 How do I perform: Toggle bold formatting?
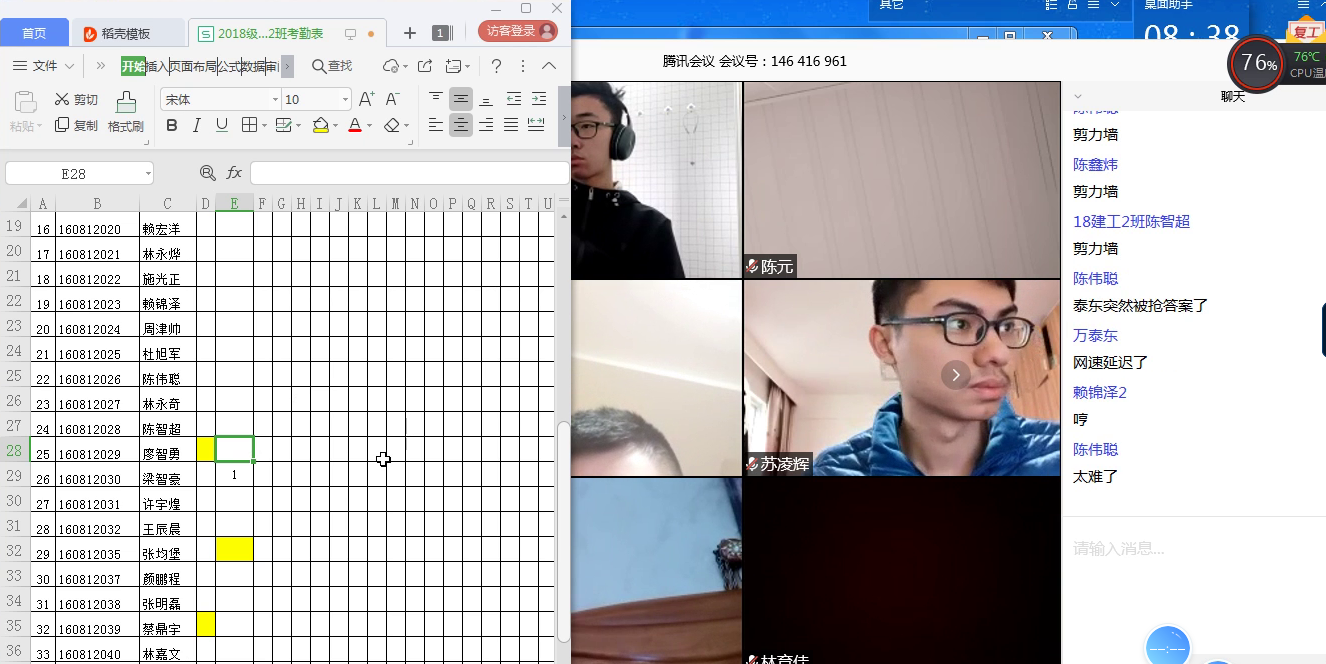tap(172, 125)
